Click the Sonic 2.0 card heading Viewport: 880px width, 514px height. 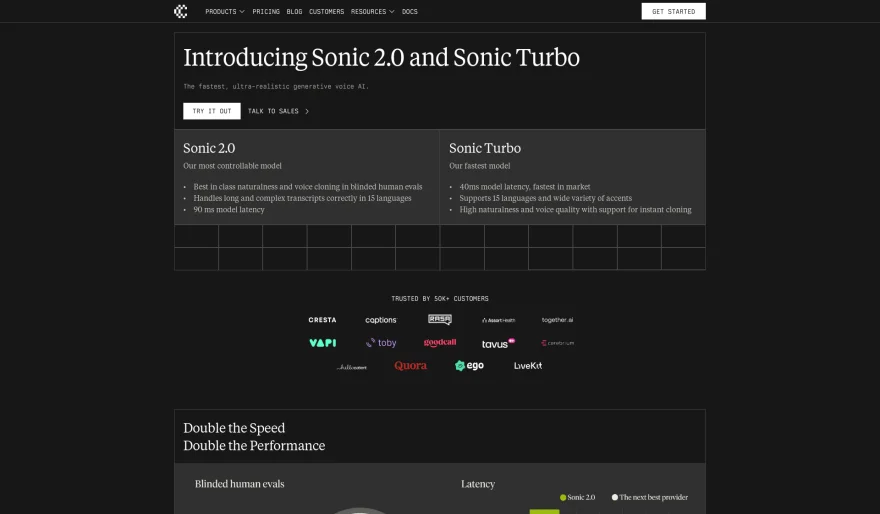tap(209, 148)
